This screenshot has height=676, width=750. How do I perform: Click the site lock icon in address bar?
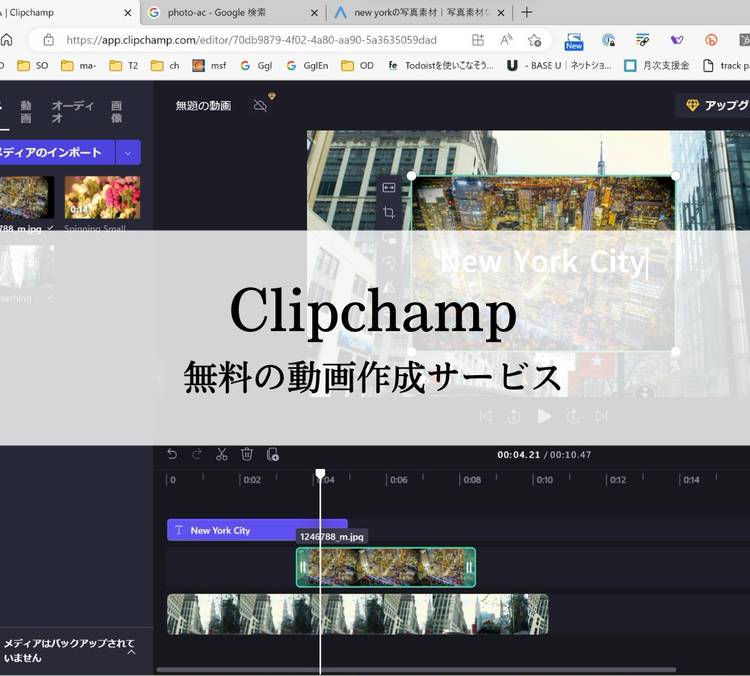tap(48, 40)
